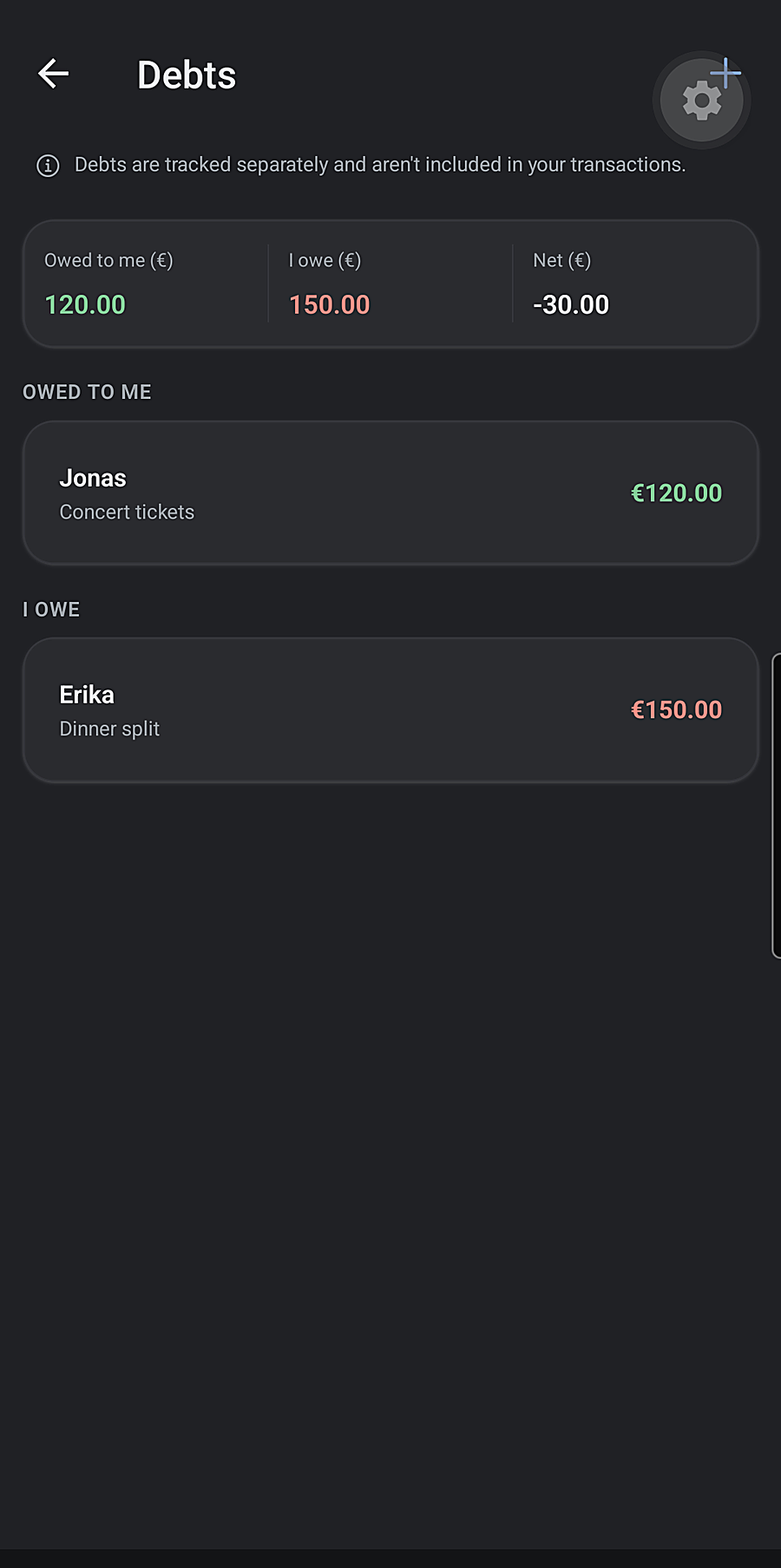Tap the I OWE section header

(x=51, y=610)
